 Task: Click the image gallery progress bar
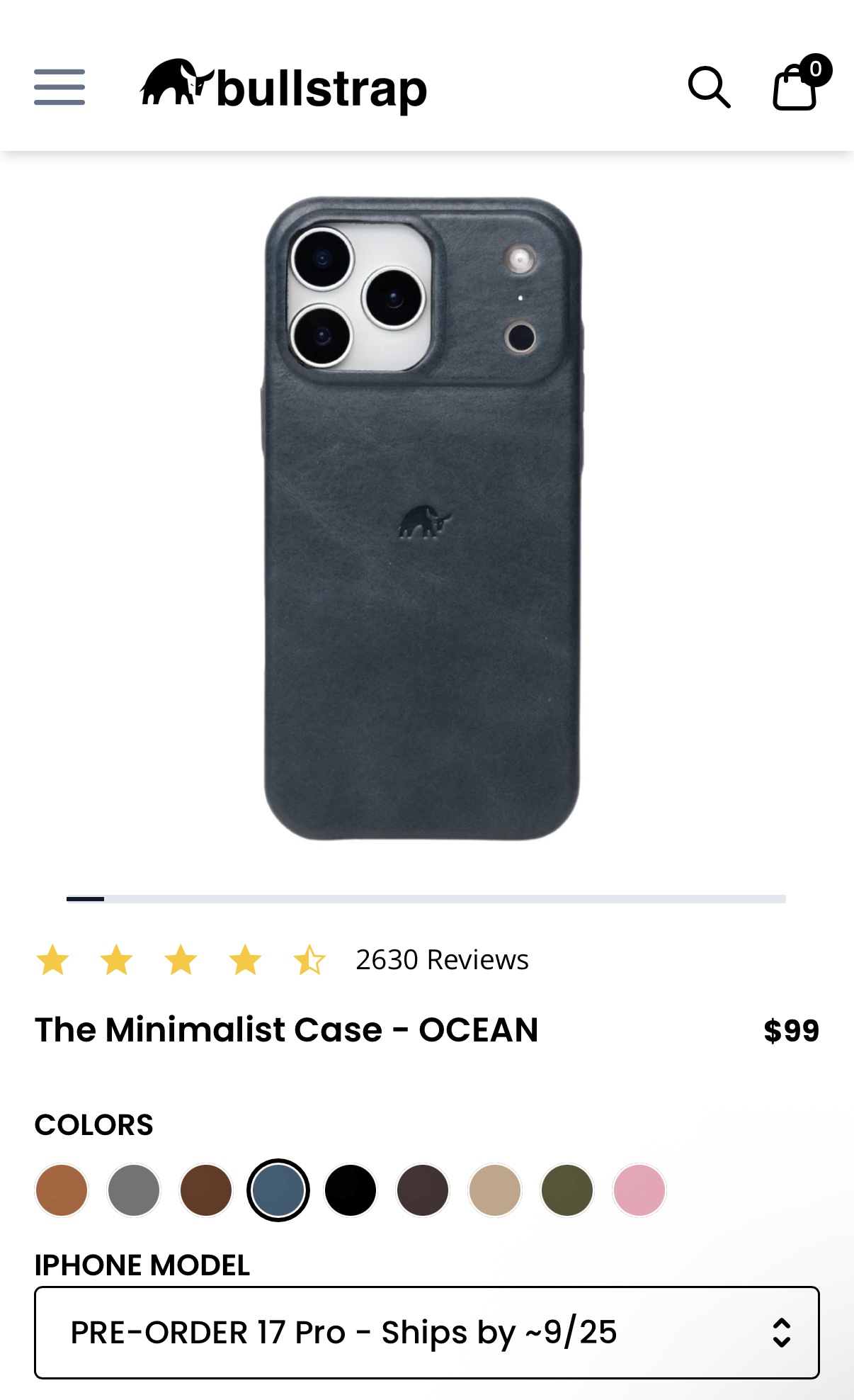tap(426, 899)
